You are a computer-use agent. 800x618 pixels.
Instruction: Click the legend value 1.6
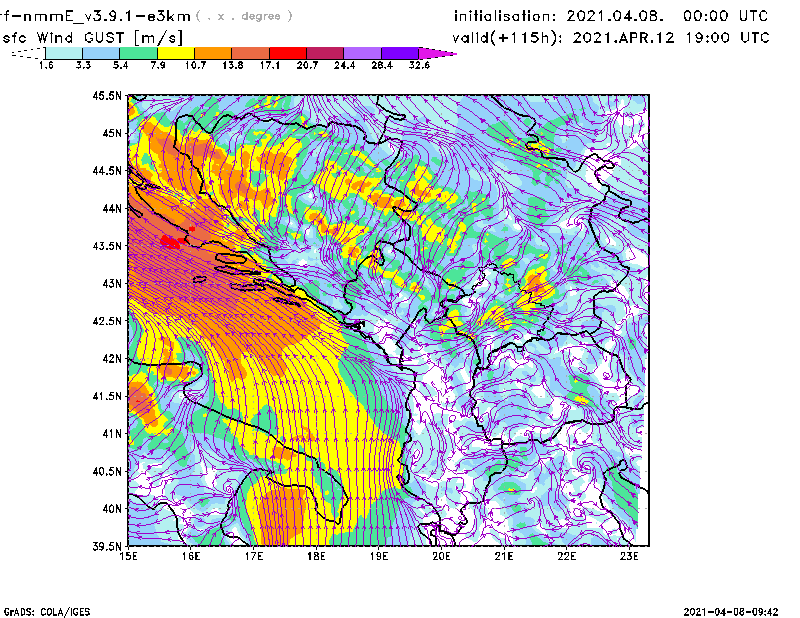[46, 65]
